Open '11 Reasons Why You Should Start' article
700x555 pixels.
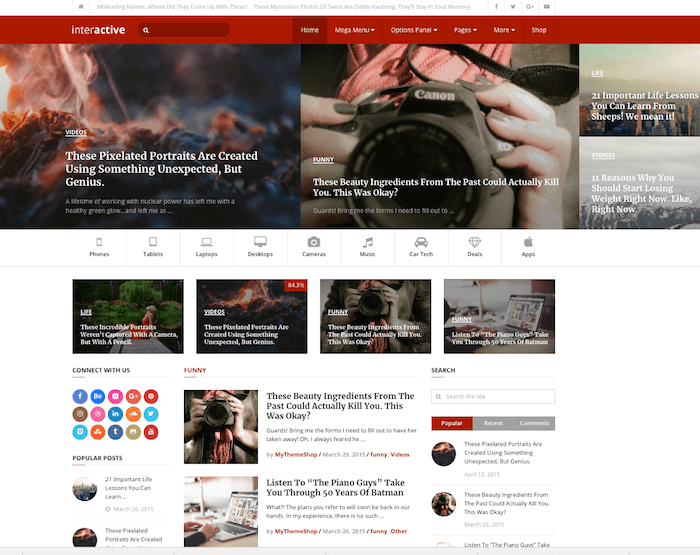pos(641,193)
